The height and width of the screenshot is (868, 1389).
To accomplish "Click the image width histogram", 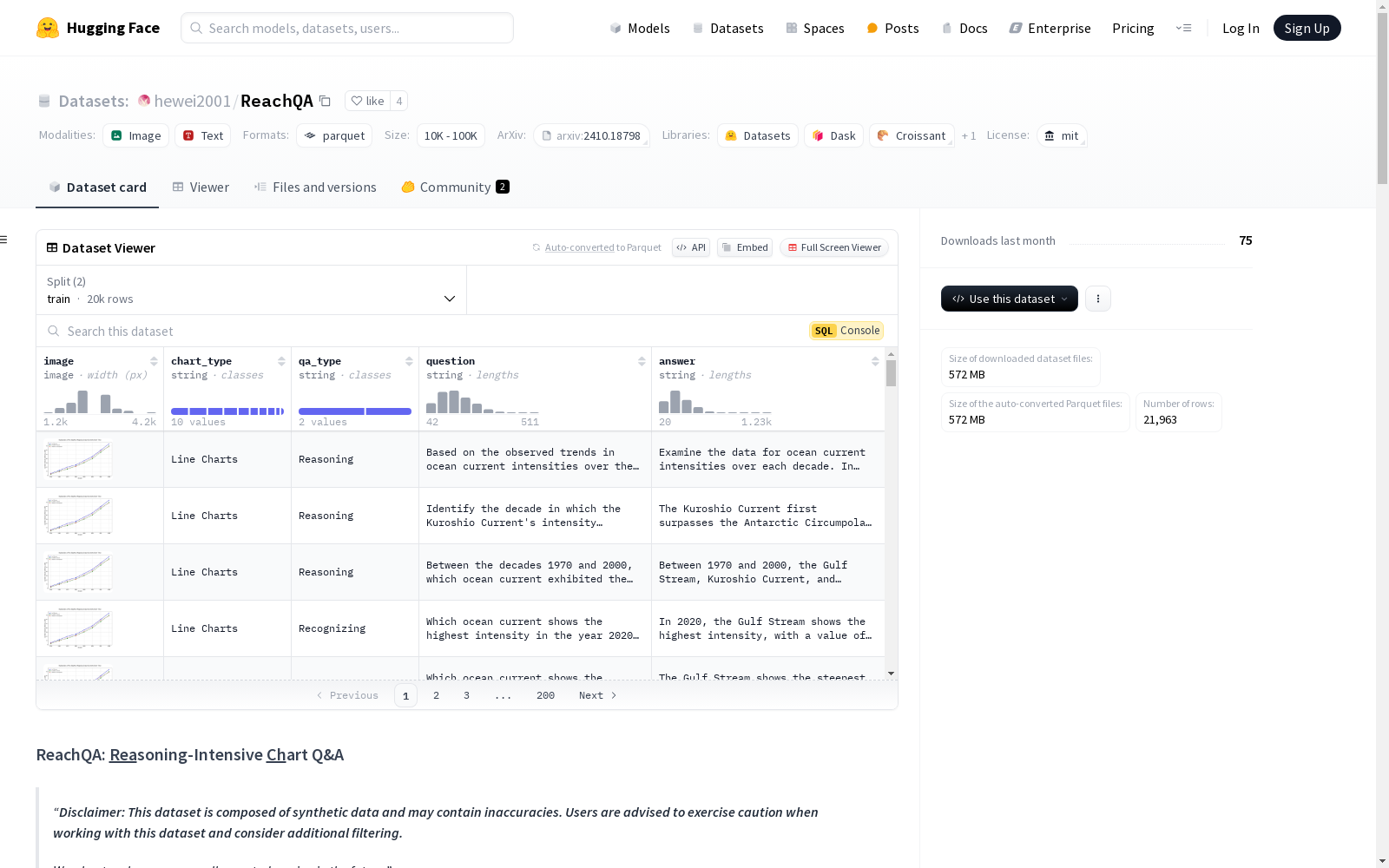I will [x=100, y=401].
